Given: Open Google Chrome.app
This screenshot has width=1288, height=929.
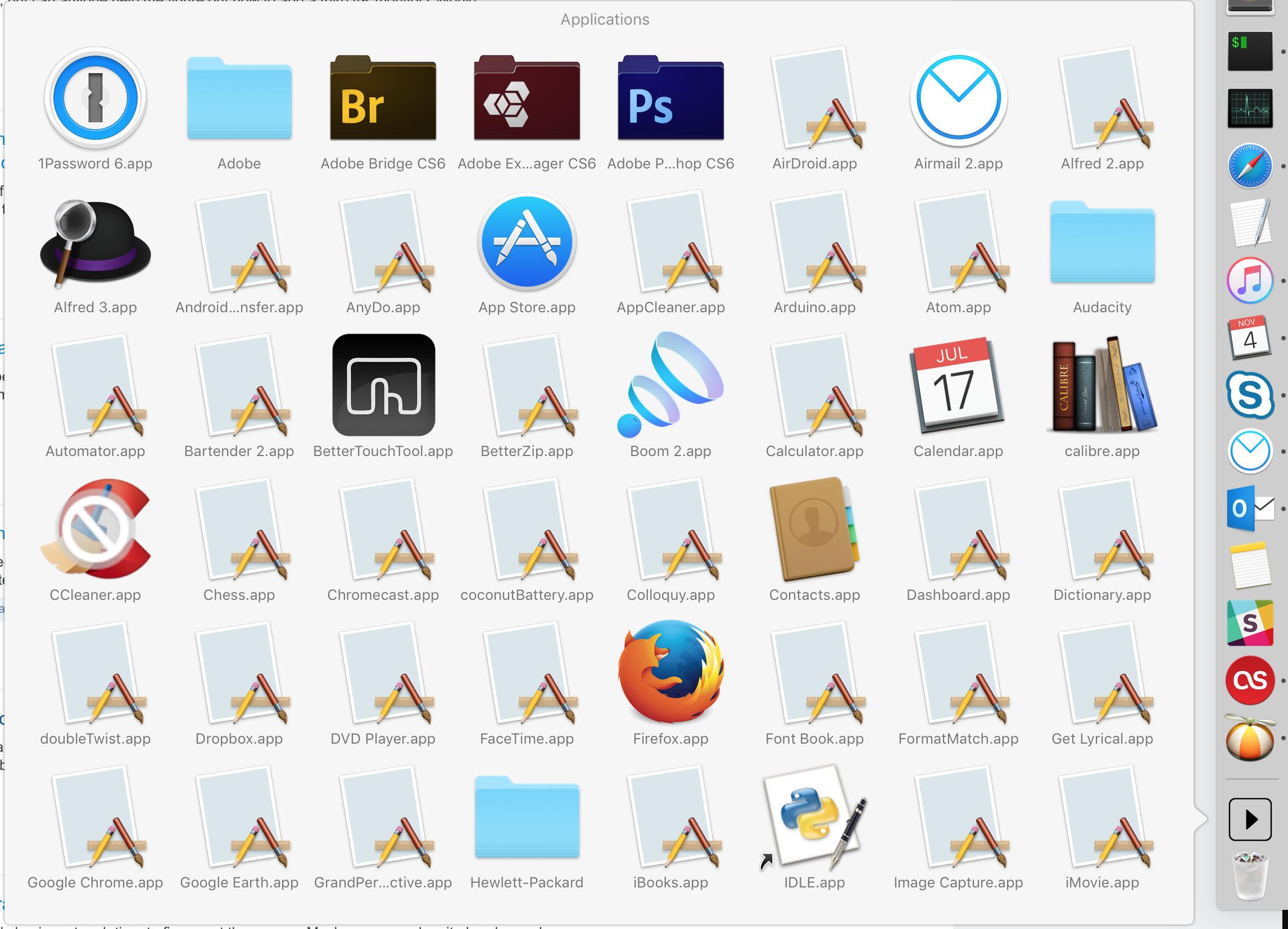Looking at the screenshot, I should click(96, 817).
